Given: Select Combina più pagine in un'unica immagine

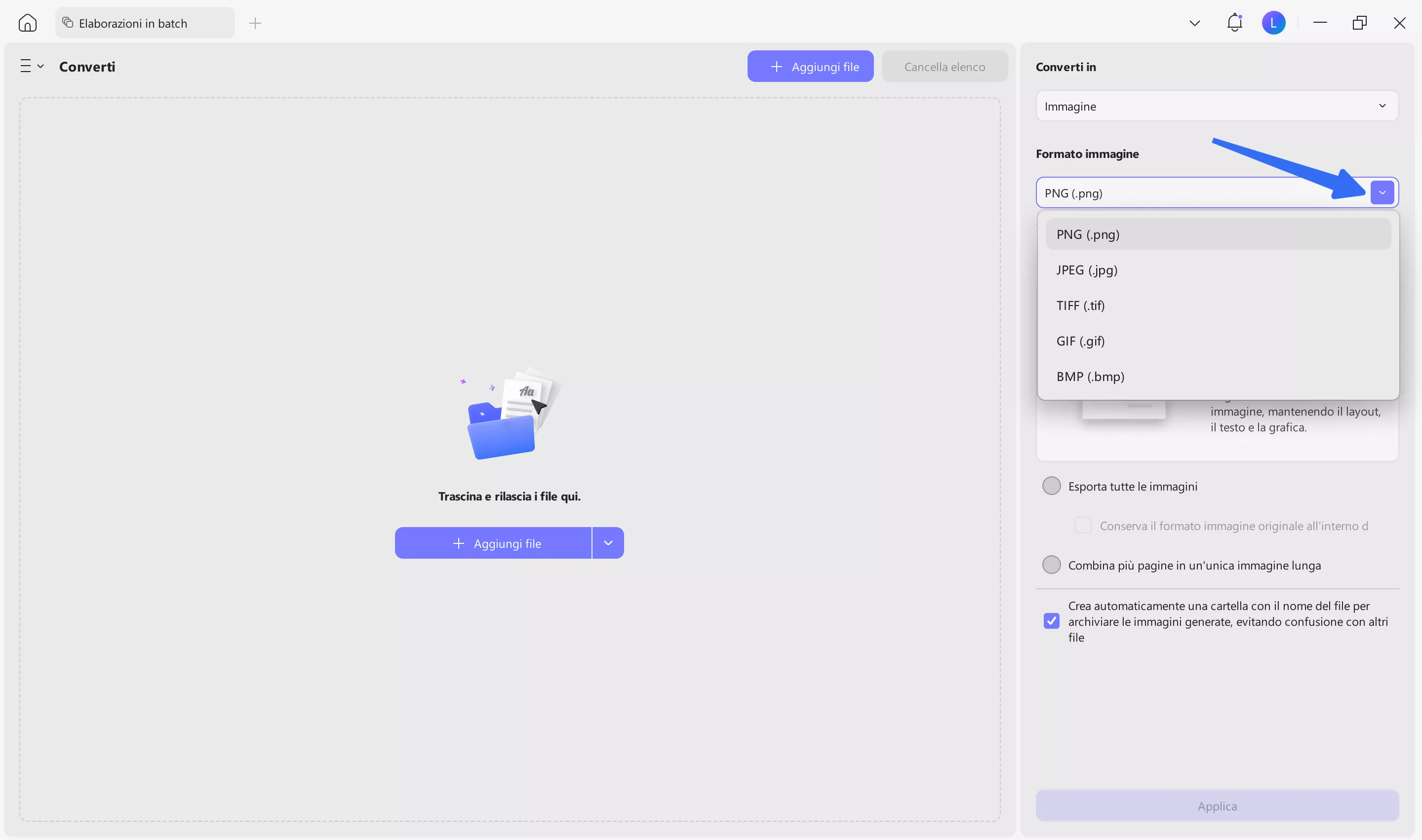Looking at the screenshot, I should [x=1052, y=564].
